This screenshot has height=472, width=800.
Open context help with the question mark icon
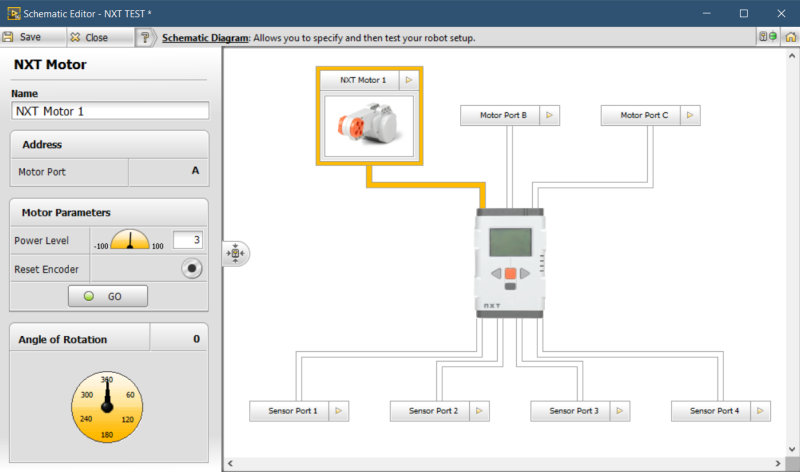145,37
